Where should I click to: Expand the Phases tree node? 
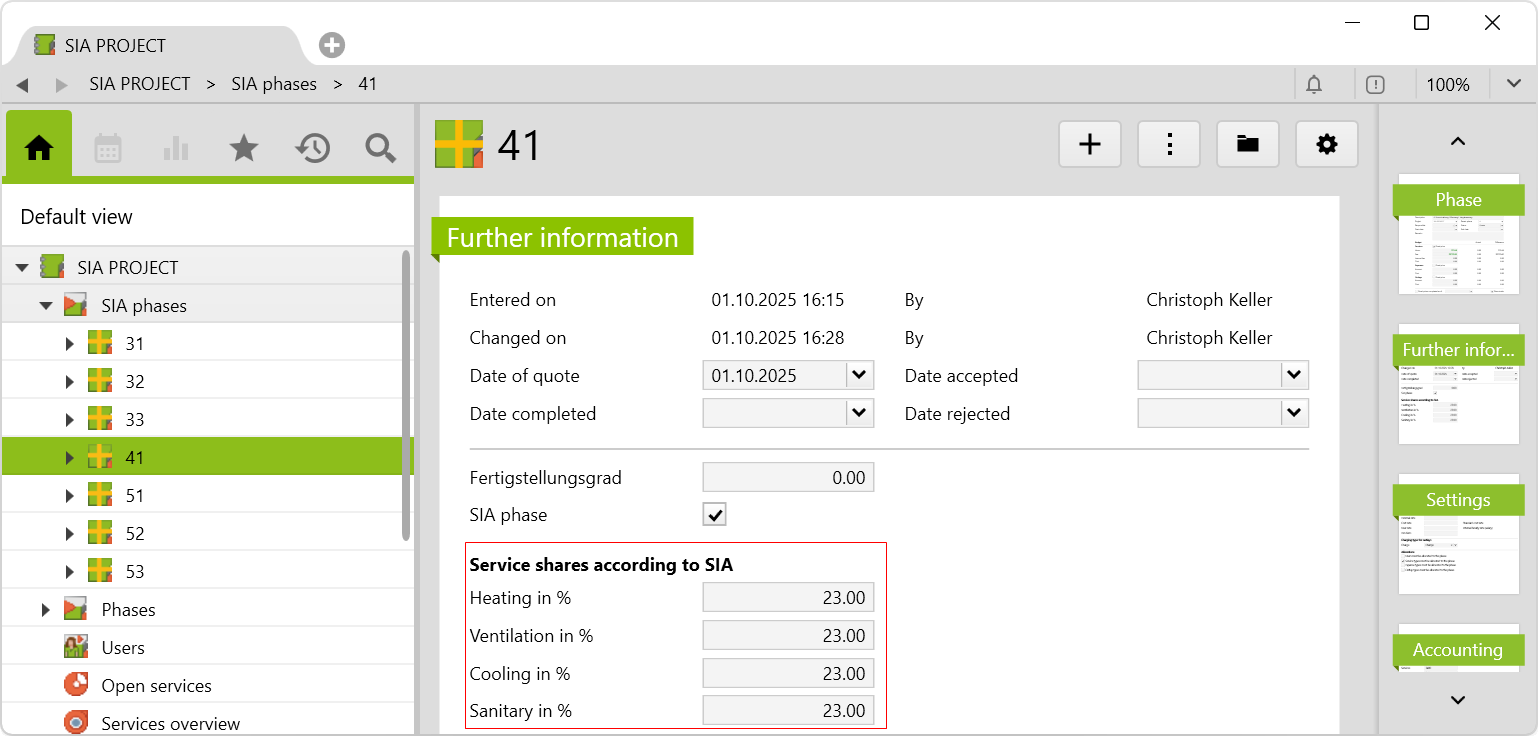(x=46, y=610)
